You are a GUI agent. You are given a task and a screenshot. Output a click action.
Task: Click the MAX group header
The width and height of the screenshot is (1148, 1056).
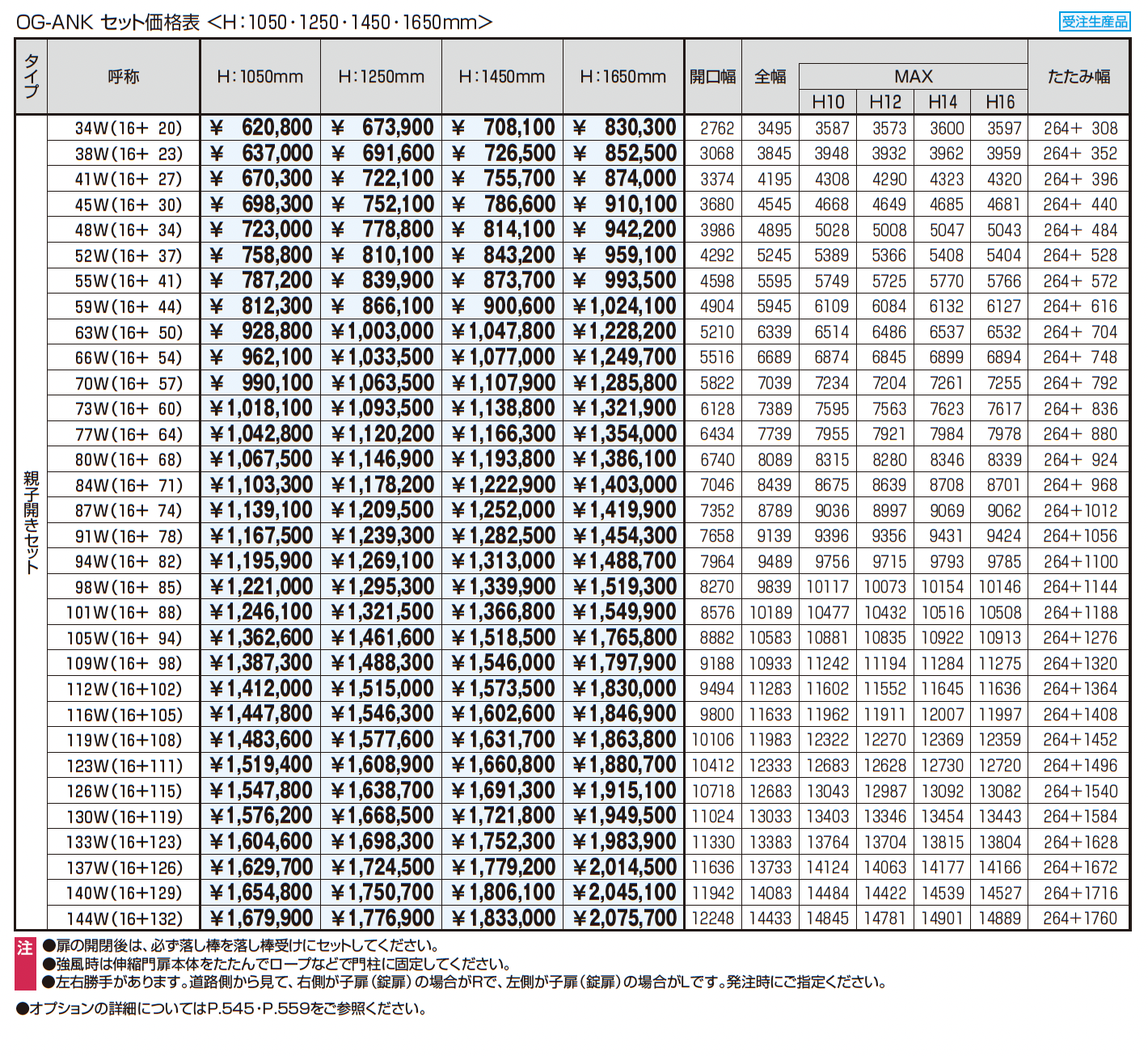pyautogui.click(x=914, y=76)
